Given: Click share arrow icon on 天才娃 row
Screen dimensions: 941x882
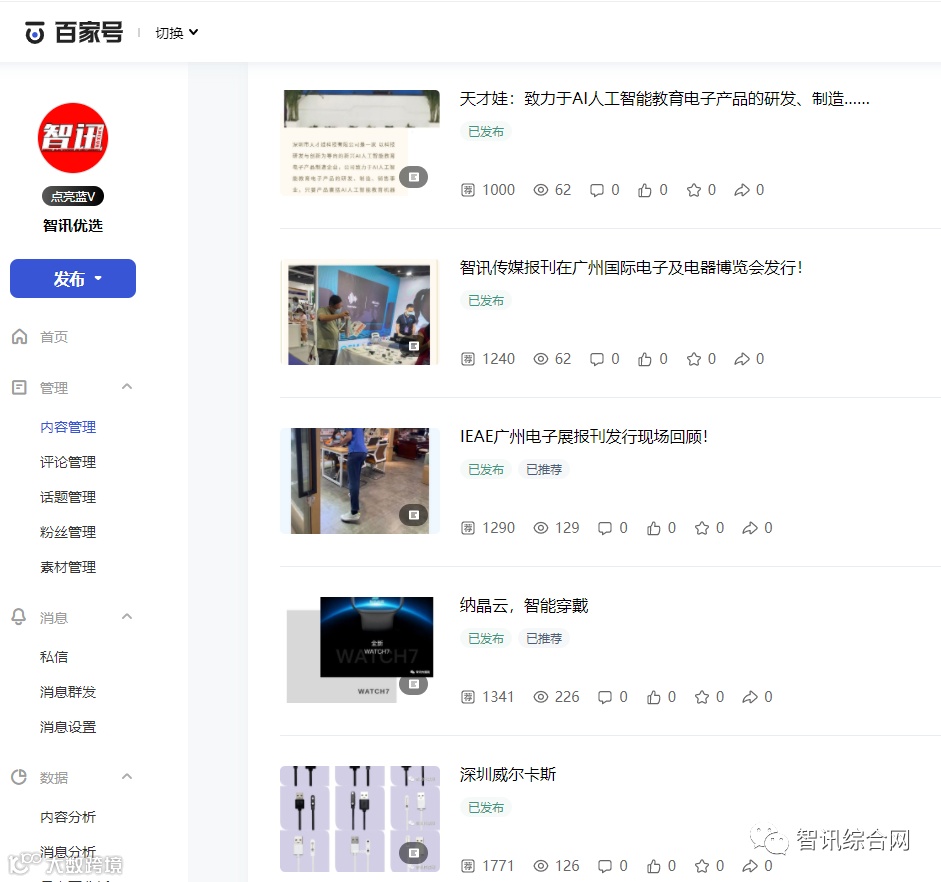Looking at the screenshot, I should coord(742,190).
